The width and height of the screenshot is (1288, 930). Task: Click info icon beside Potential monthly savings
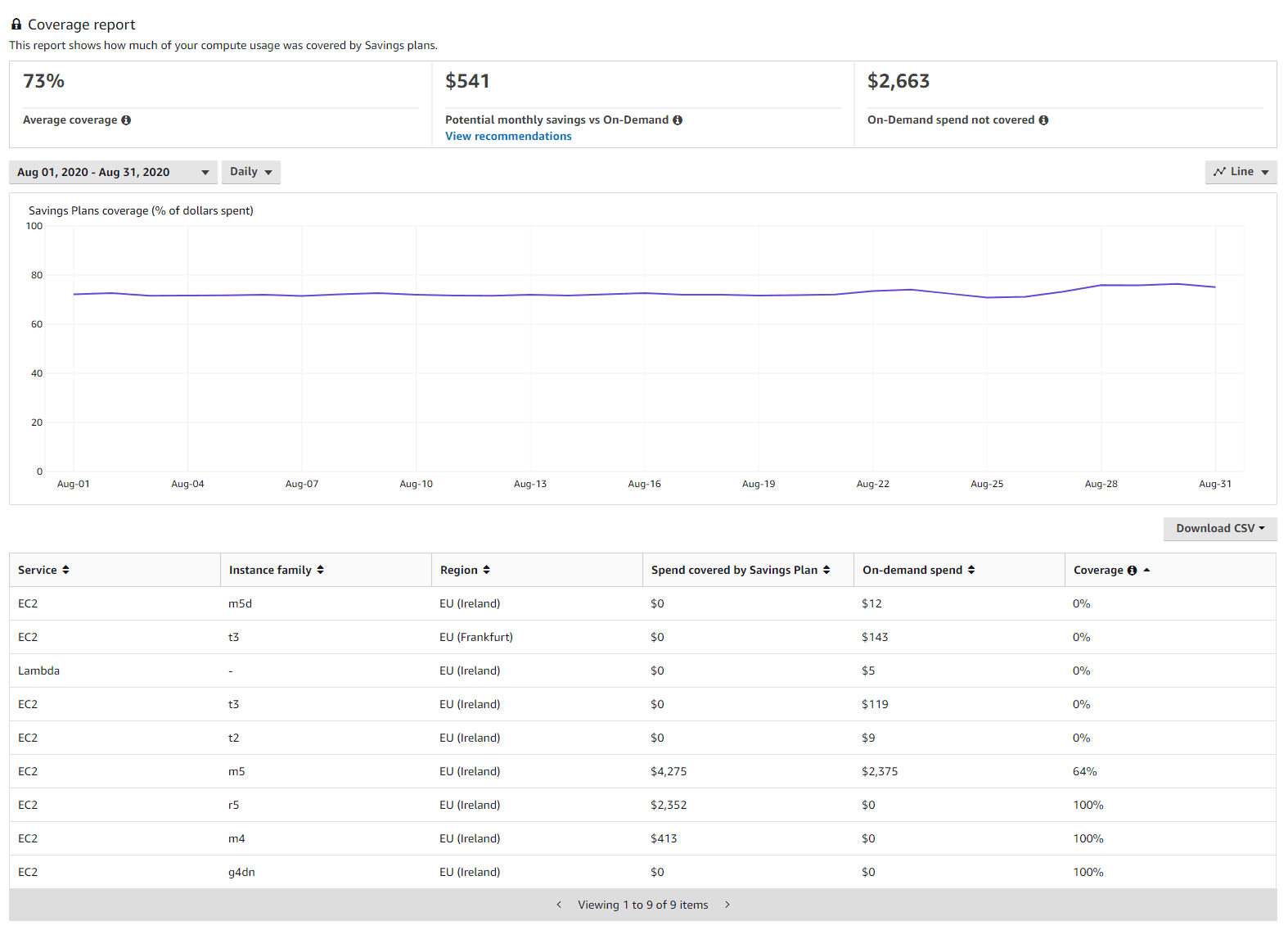678,120
